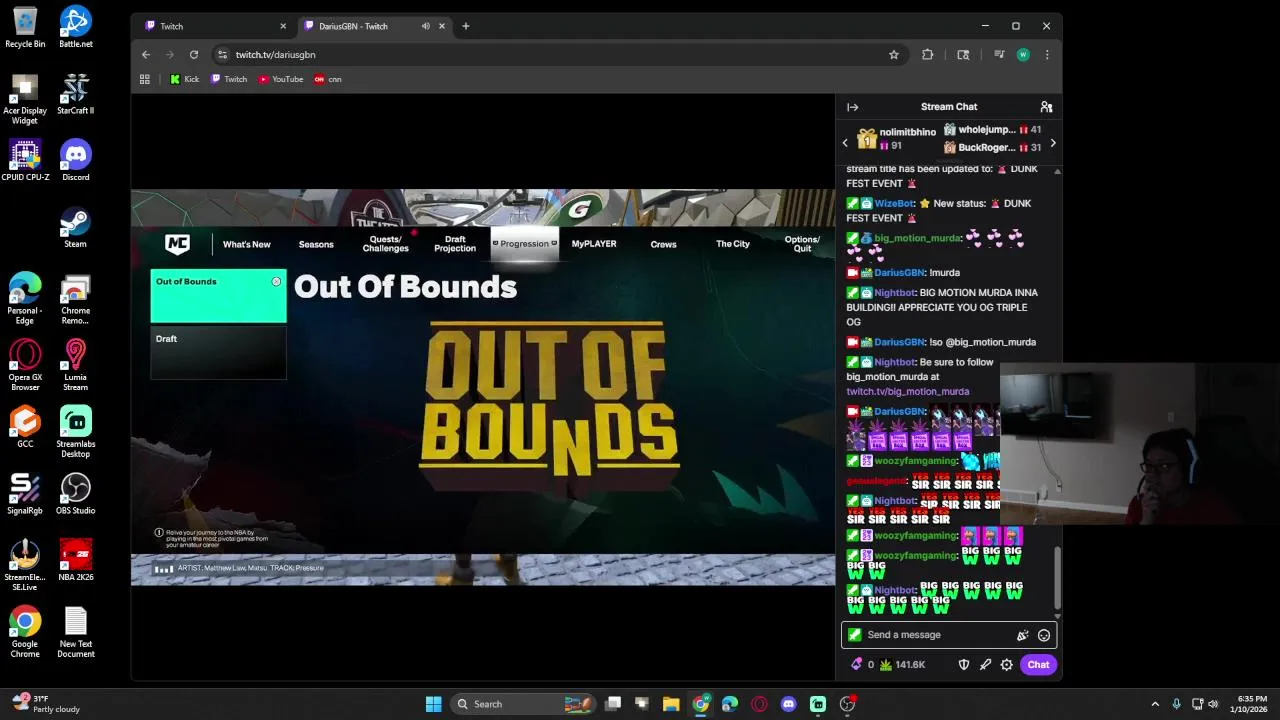
Task: Send message with the Chat button
Action: [x=1038, y=665]
